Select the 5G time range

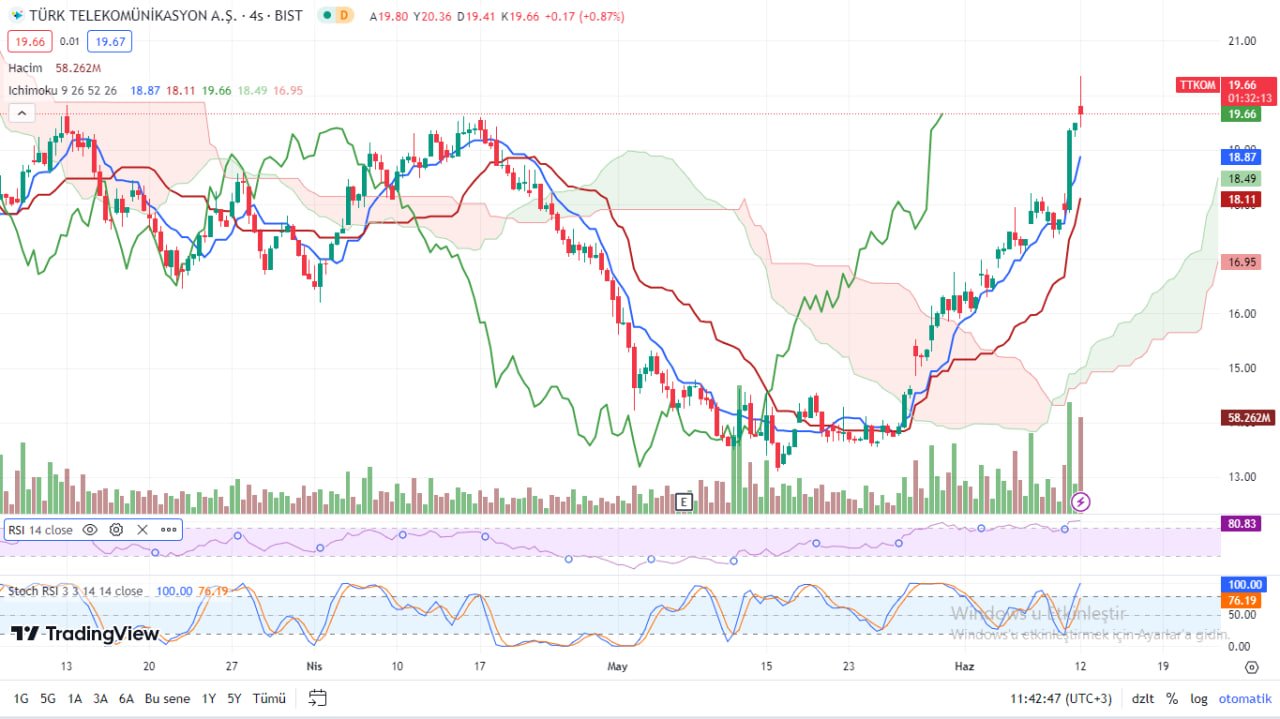pos(48,699)
